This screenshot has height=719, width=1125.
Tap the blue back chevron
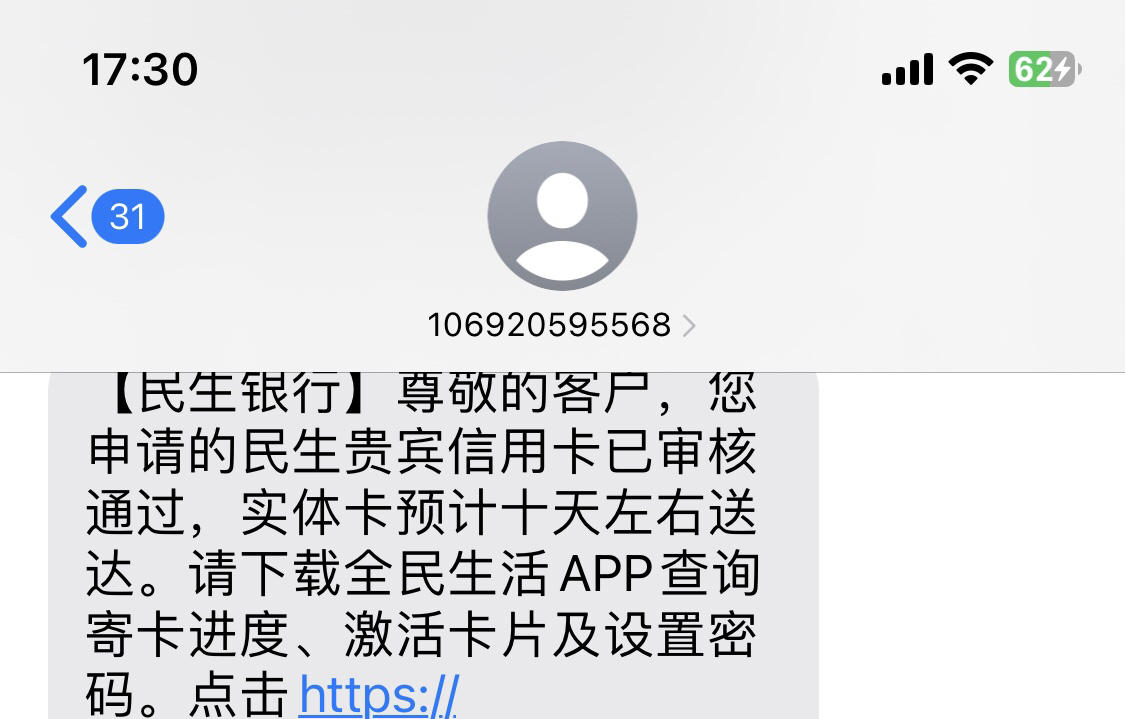click(69, 216)
